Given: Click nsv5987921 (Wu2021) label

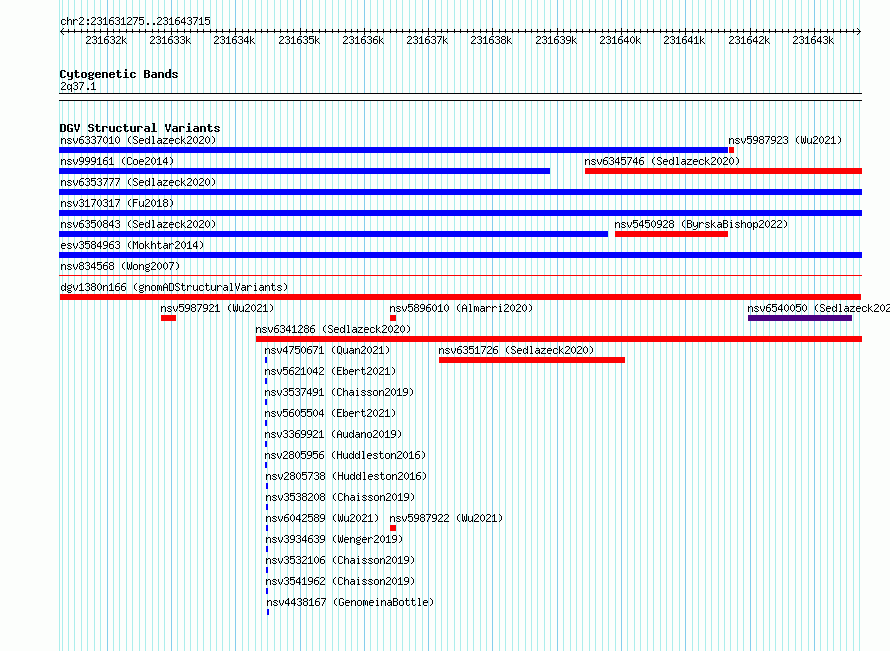Looking at the screenshot, I should coord(217,308).
